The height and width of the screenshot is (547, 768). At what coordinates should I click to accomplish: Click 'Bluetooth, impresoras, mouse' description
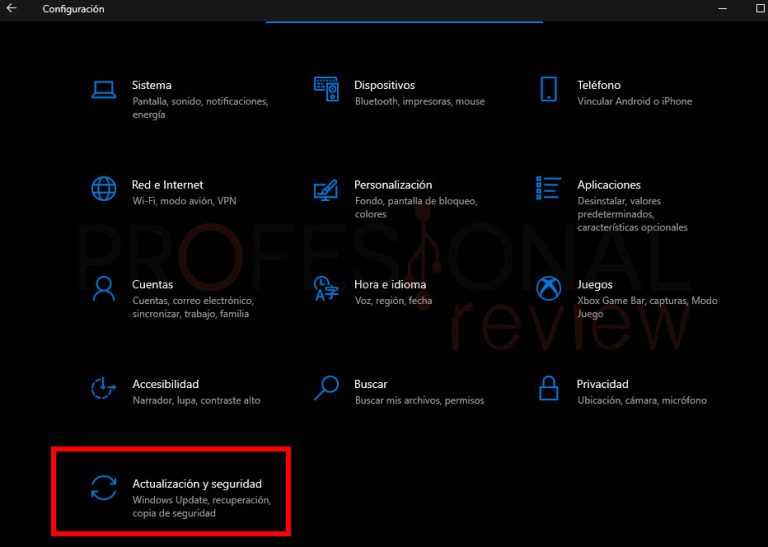pos(420,101)
